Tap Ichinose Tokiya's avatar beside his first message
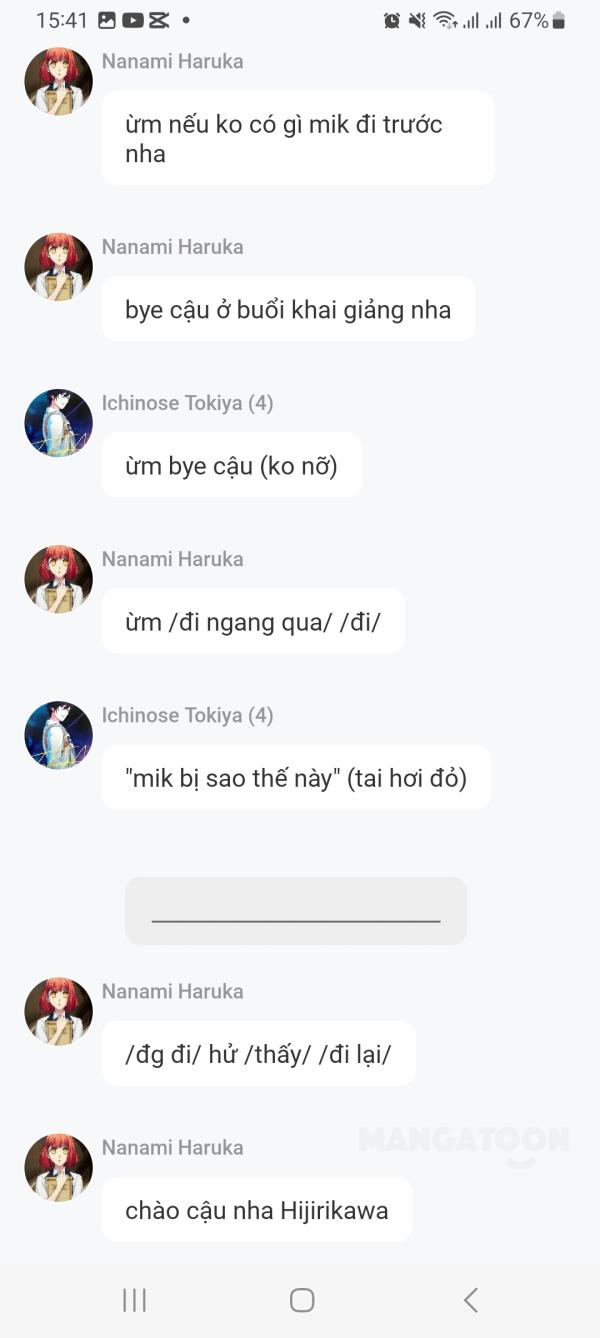600x1338 pixels. (58, 423)
